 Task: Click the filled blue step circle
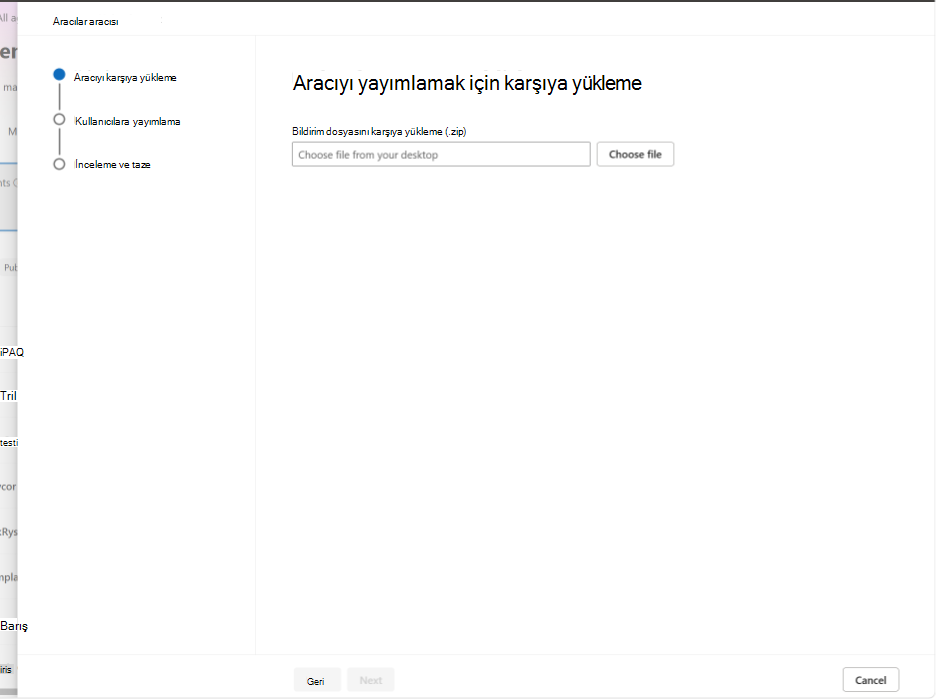point(59,75)
